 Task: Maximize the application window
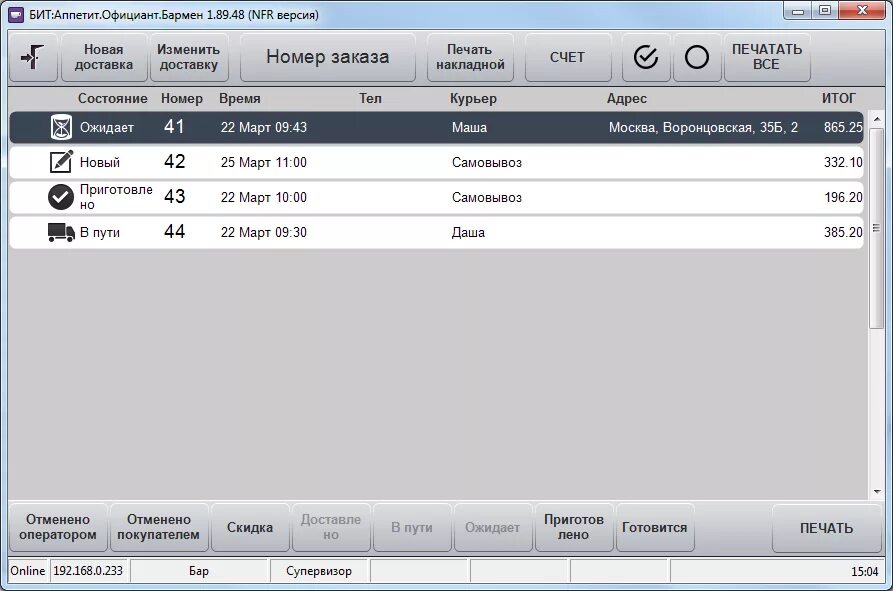[824, 11]
